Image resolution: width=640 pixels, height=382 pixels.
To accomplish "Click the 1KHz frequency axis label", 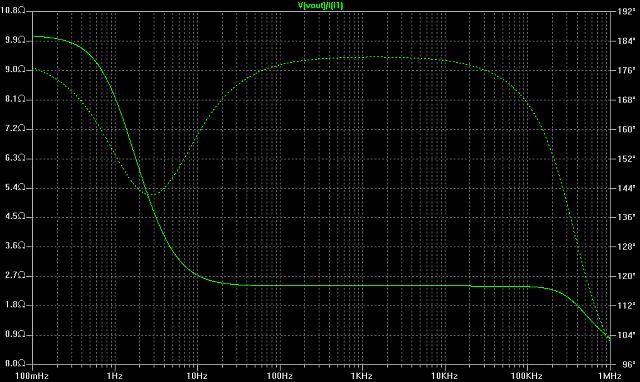I will pos(362,376).
